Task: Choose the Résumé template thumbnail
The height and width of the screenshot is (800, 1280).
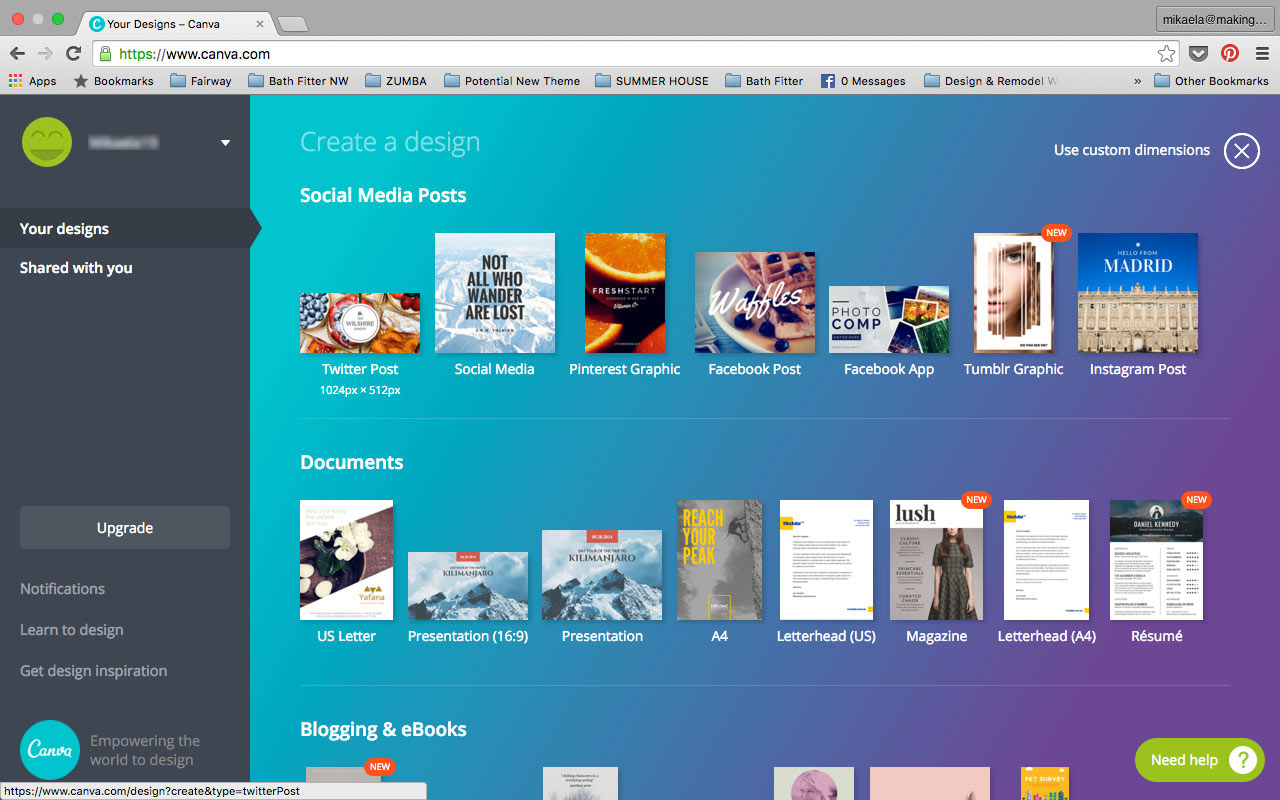Action: click(1157, 560)
